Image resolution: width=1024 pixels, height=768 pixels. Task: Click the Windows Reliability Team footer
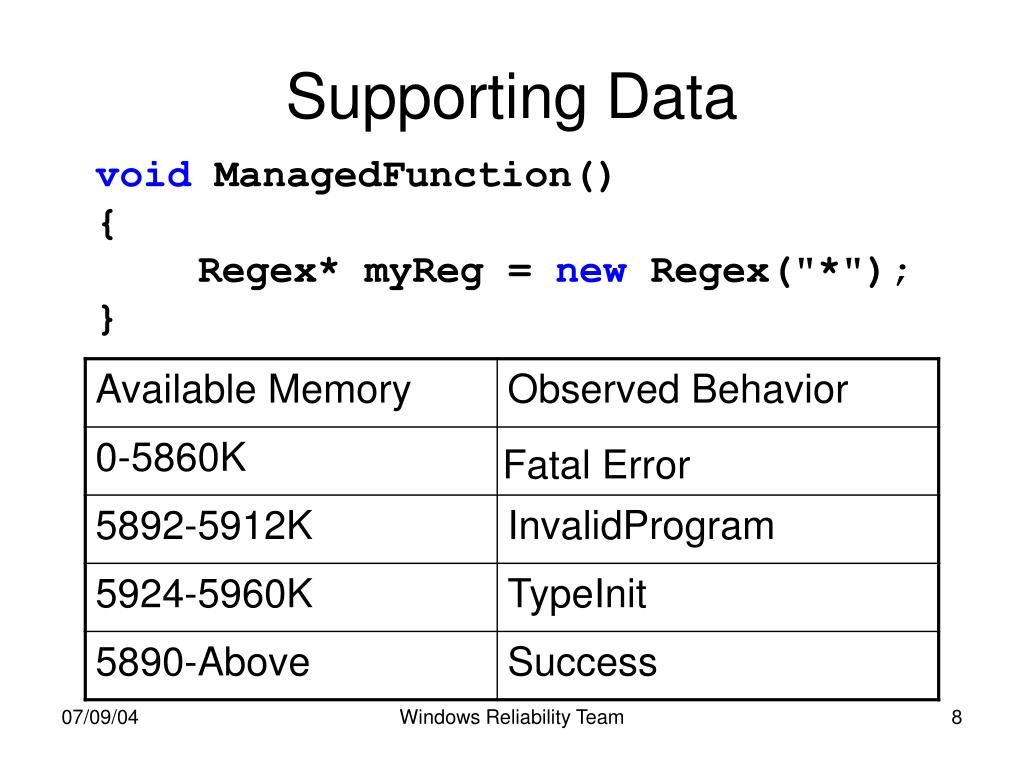point(511,717)
